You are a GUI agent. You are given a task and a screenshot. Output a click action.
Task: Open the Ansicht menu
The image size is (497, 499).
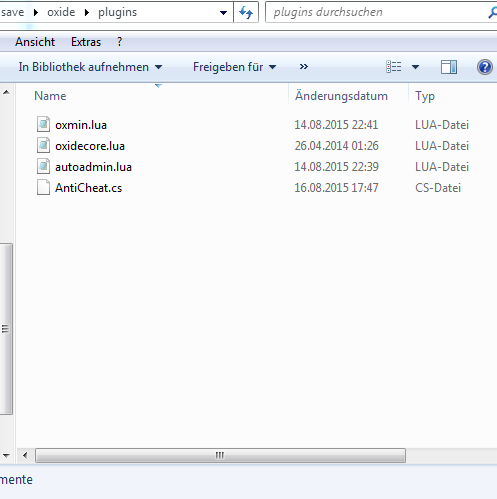[35, 42]
